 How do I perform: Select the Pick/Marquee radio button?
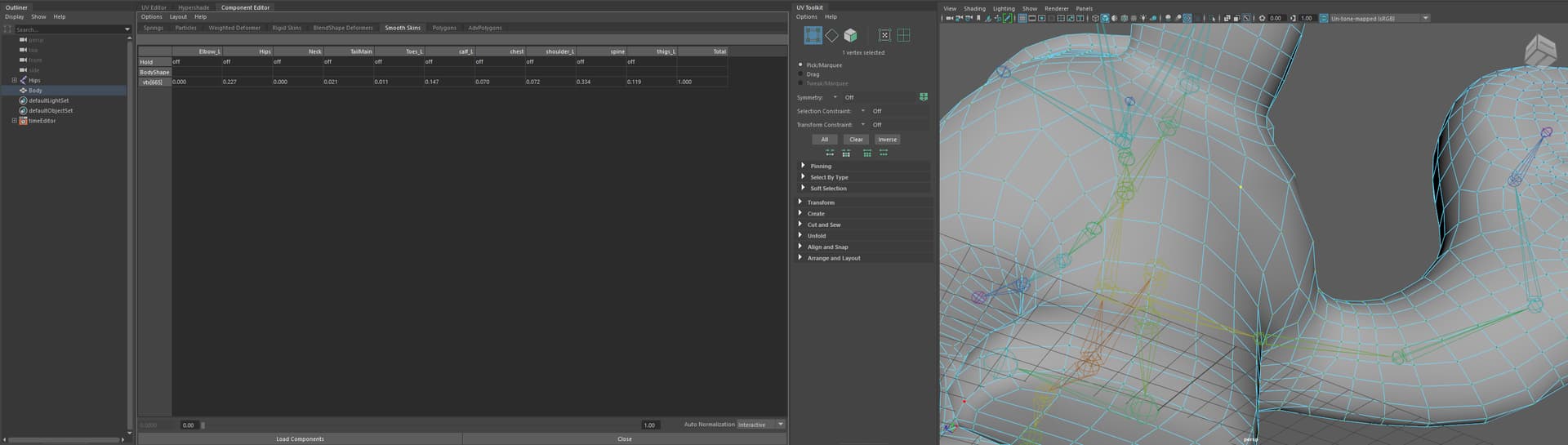pyautogui.click(x=800, y=65)
